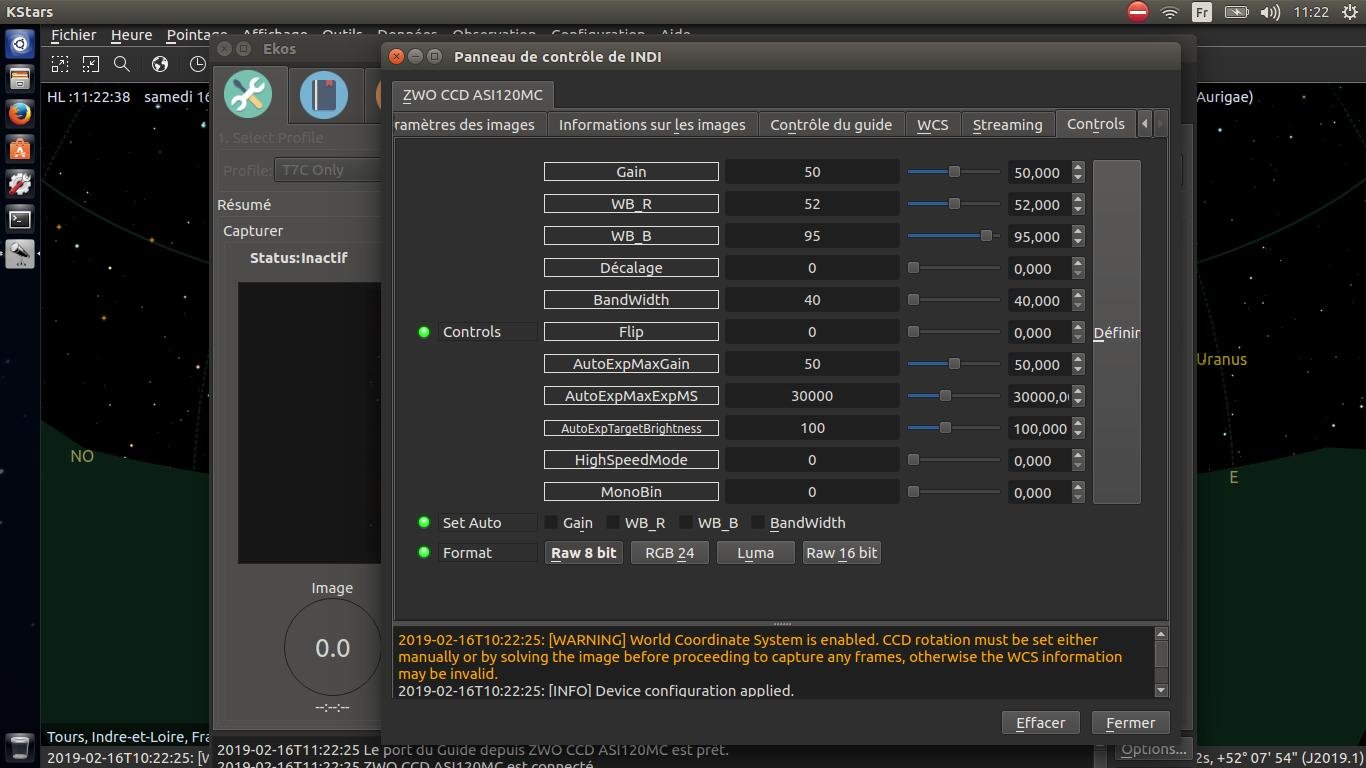
Task: Click the KStars zoom-in toolbar icon
Action: [x=60, y=64]
